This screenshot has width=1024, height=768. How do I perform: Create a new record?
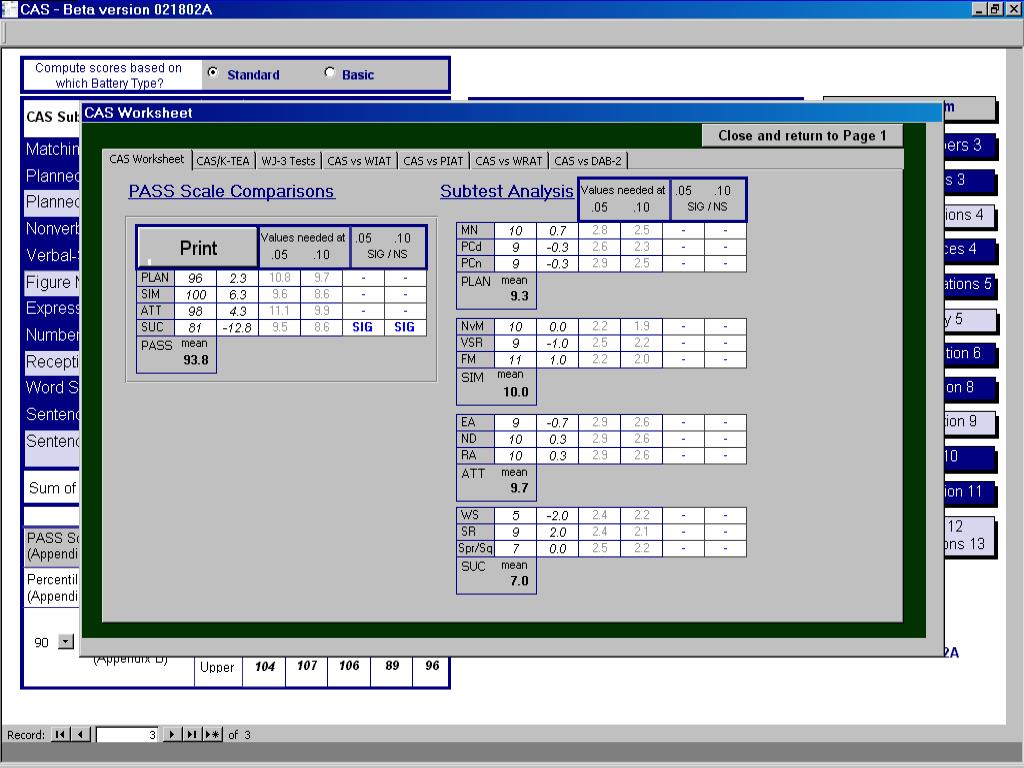[x=213, y=735]
